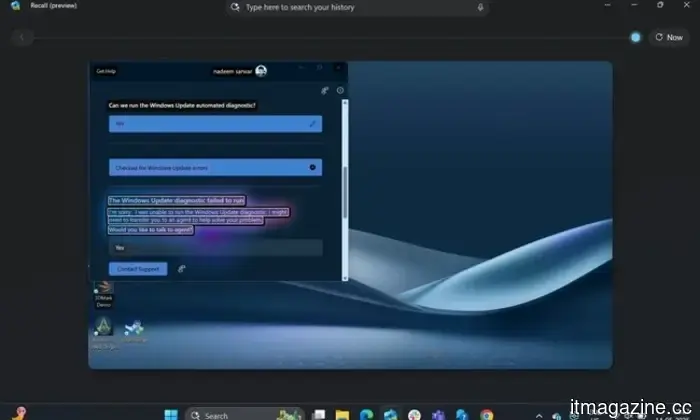Select the Yes option to talk to an agent
This screenshot has width=700, height=420.
click(x=215, y=247)
